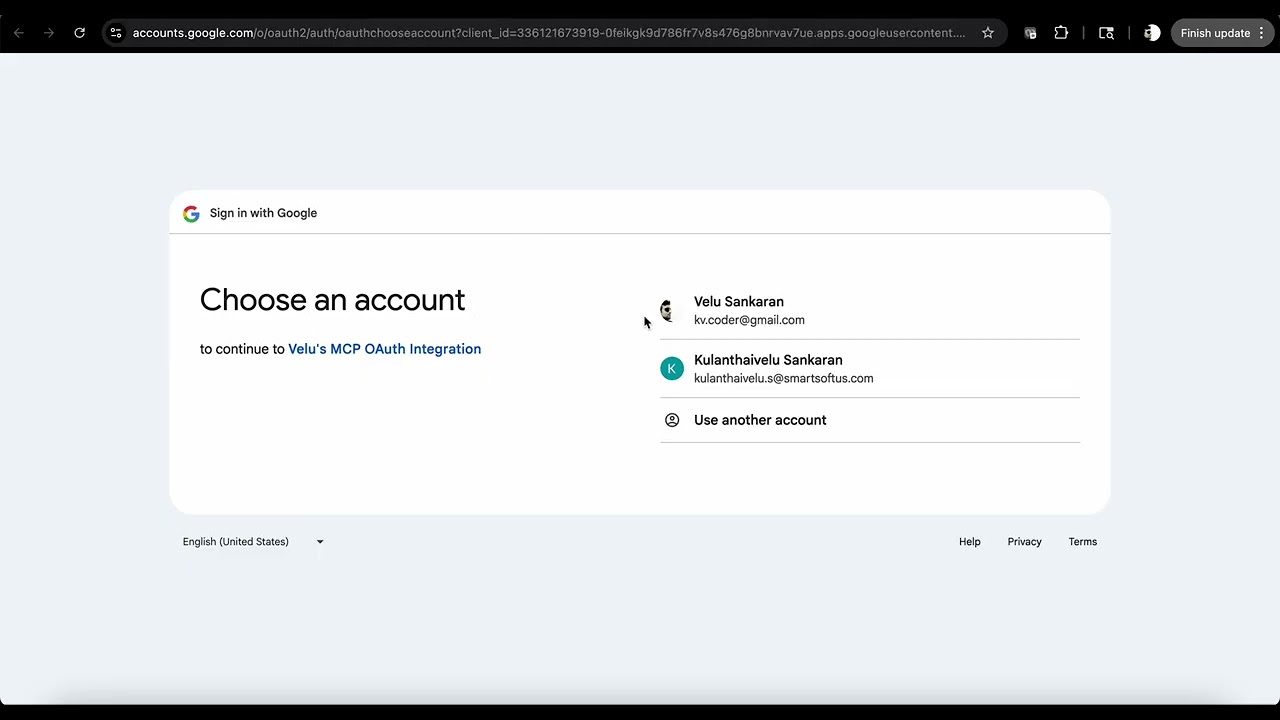Click kulanthaivelu.s@smartsoftus.com email text
Screen dimensions: 1280x720
pyautogui.click(x=783, y=378)
